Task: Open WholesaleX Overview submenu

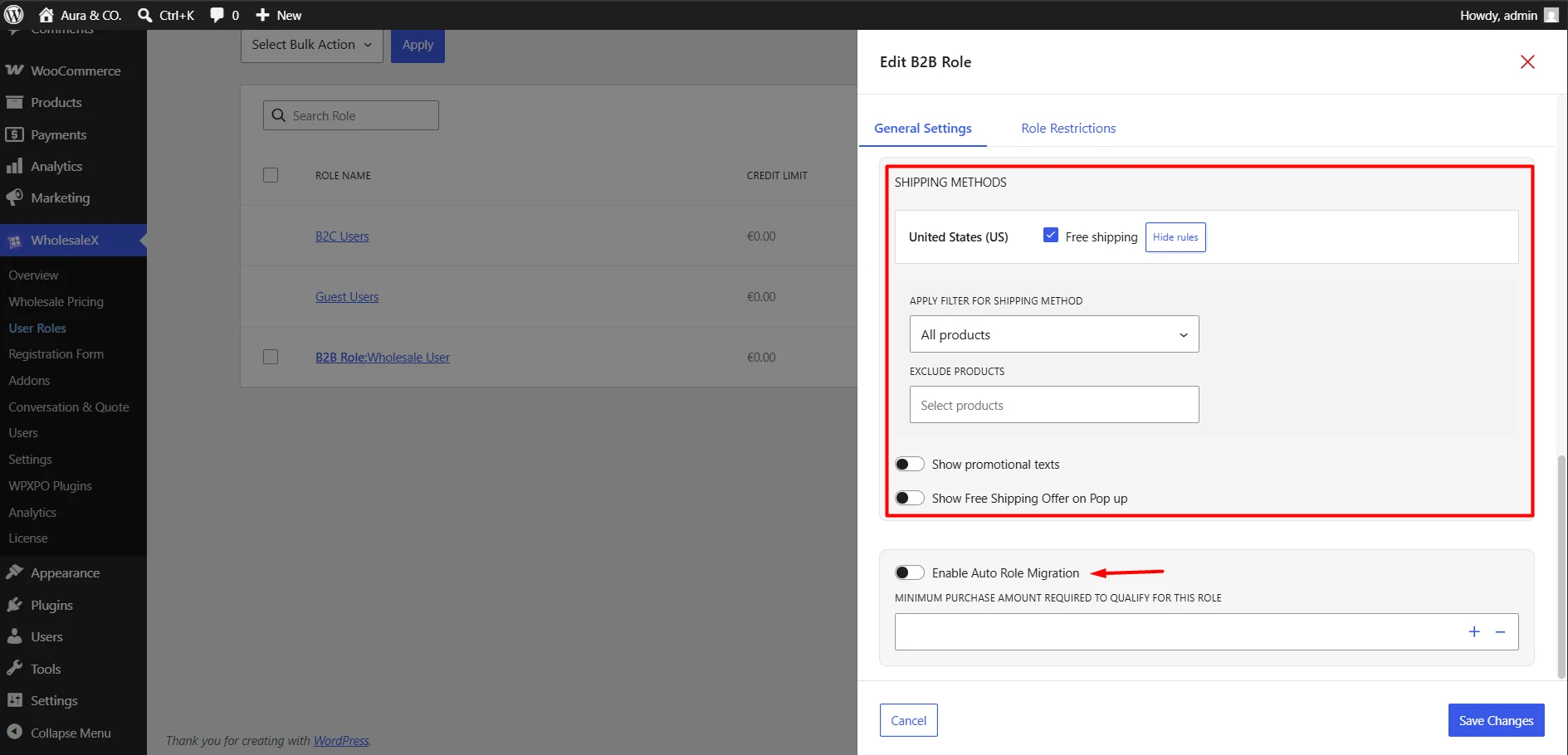Action: [x=33, y=275]
